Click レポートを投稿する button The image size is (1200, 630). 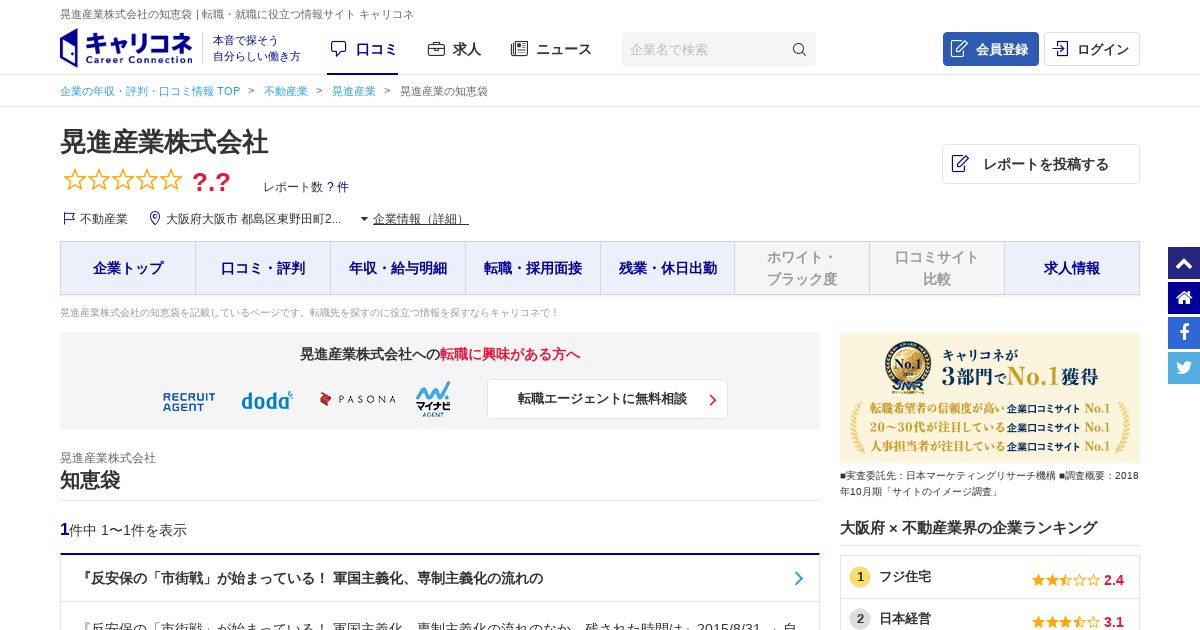tap(1040, 164)
